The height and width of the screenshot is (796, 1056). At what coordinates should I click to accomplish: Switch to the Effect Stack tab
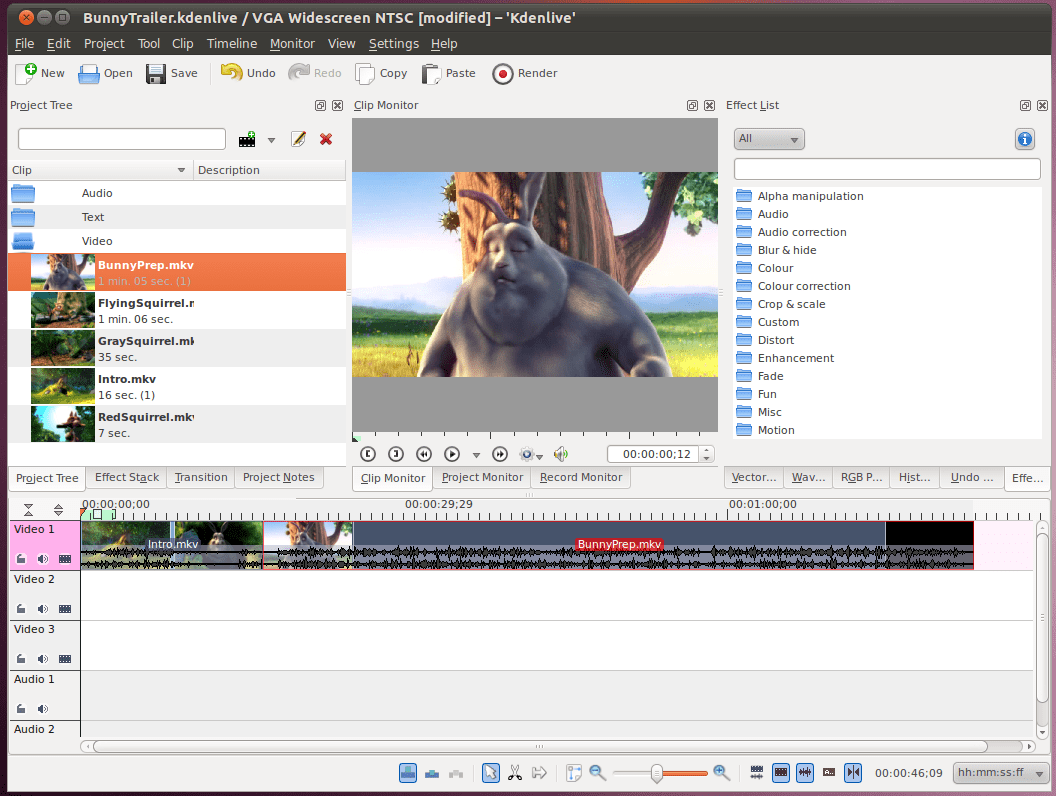click(x=127, y=477)
